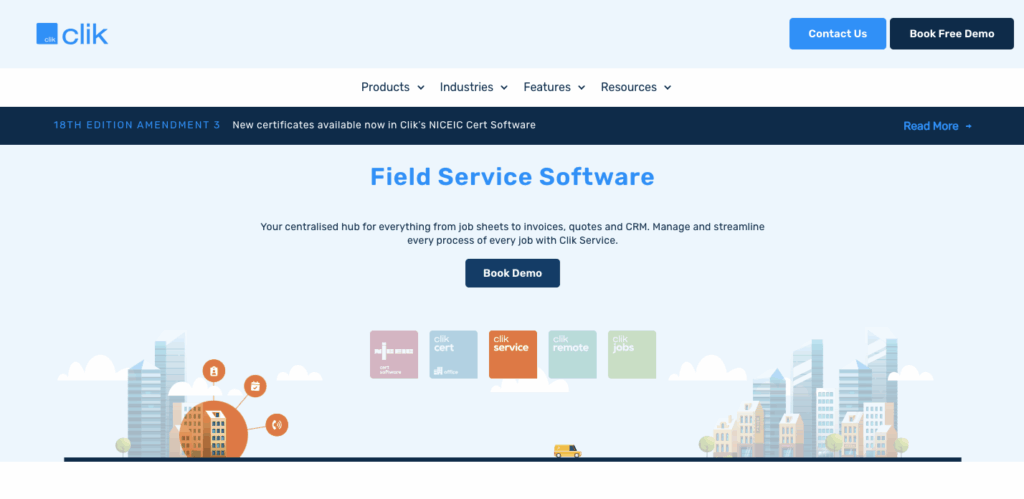Select the clik remote tile
The height and width of the screenshot is (499, 1024).
[572, 354]
